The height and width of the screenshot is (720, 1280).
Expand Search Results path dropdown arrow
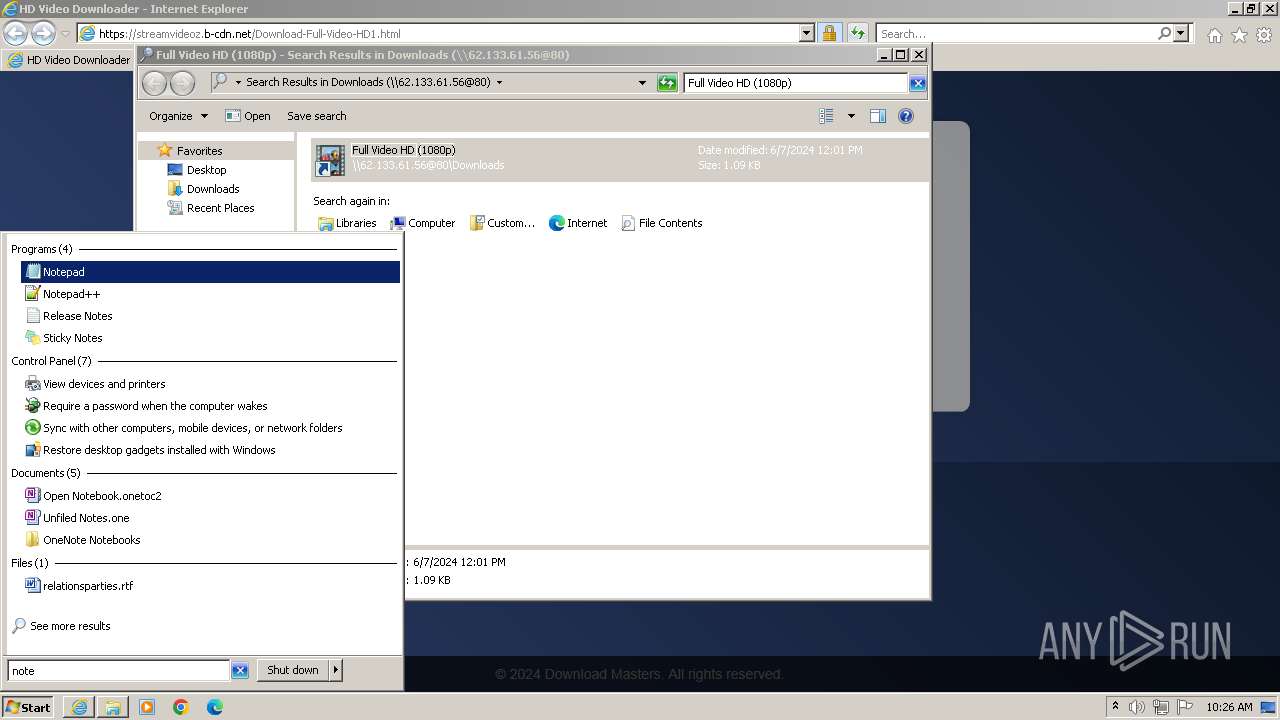[x=499, y=82]
